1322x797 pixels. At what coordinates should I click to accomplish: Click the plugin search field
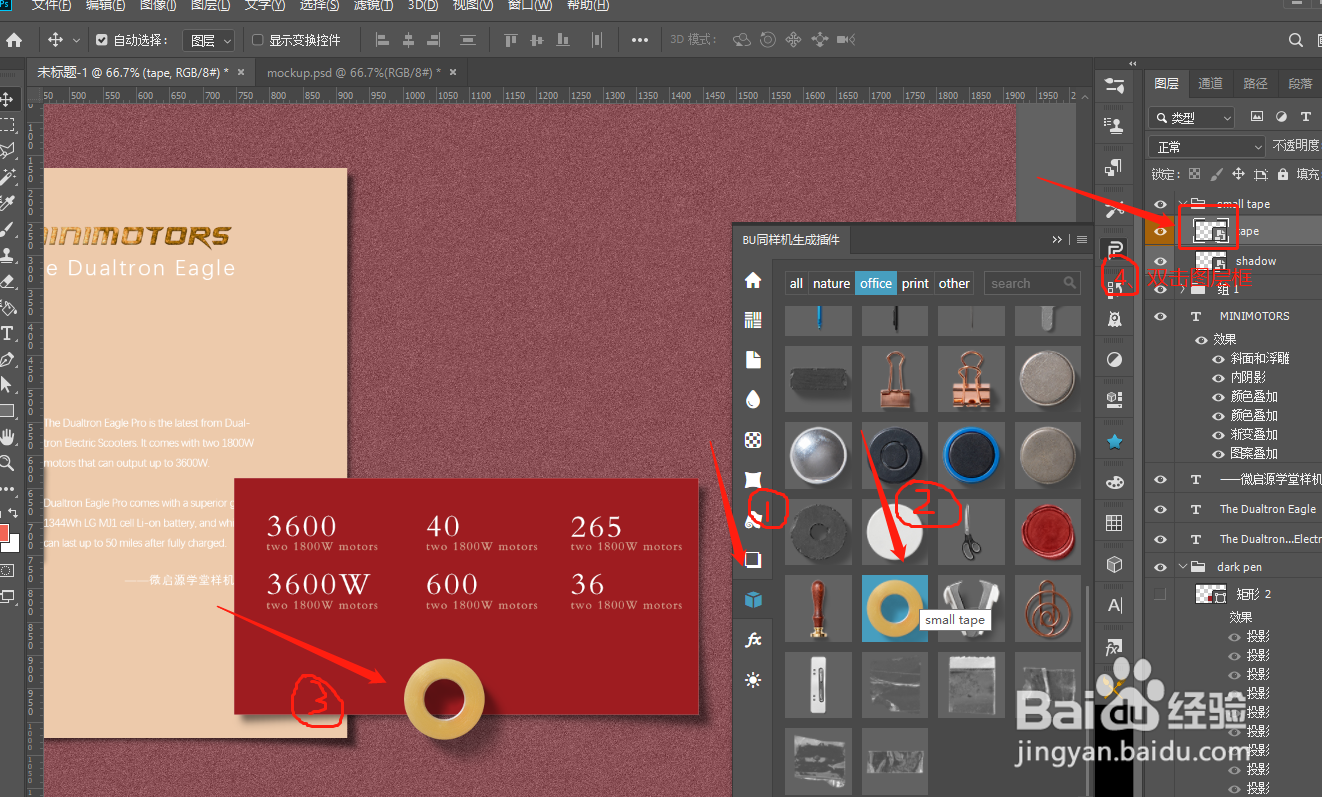tap(1031, 283)
